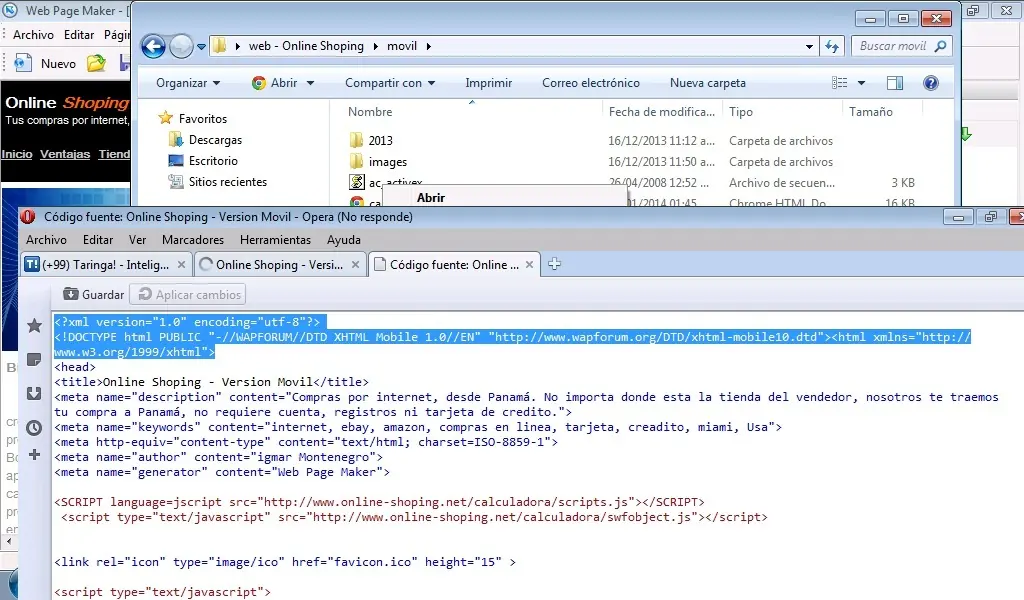The image size is (1024, 600).
Task: Open Archivo menu in Web Page Maker
Action: (x=33, y=35)
